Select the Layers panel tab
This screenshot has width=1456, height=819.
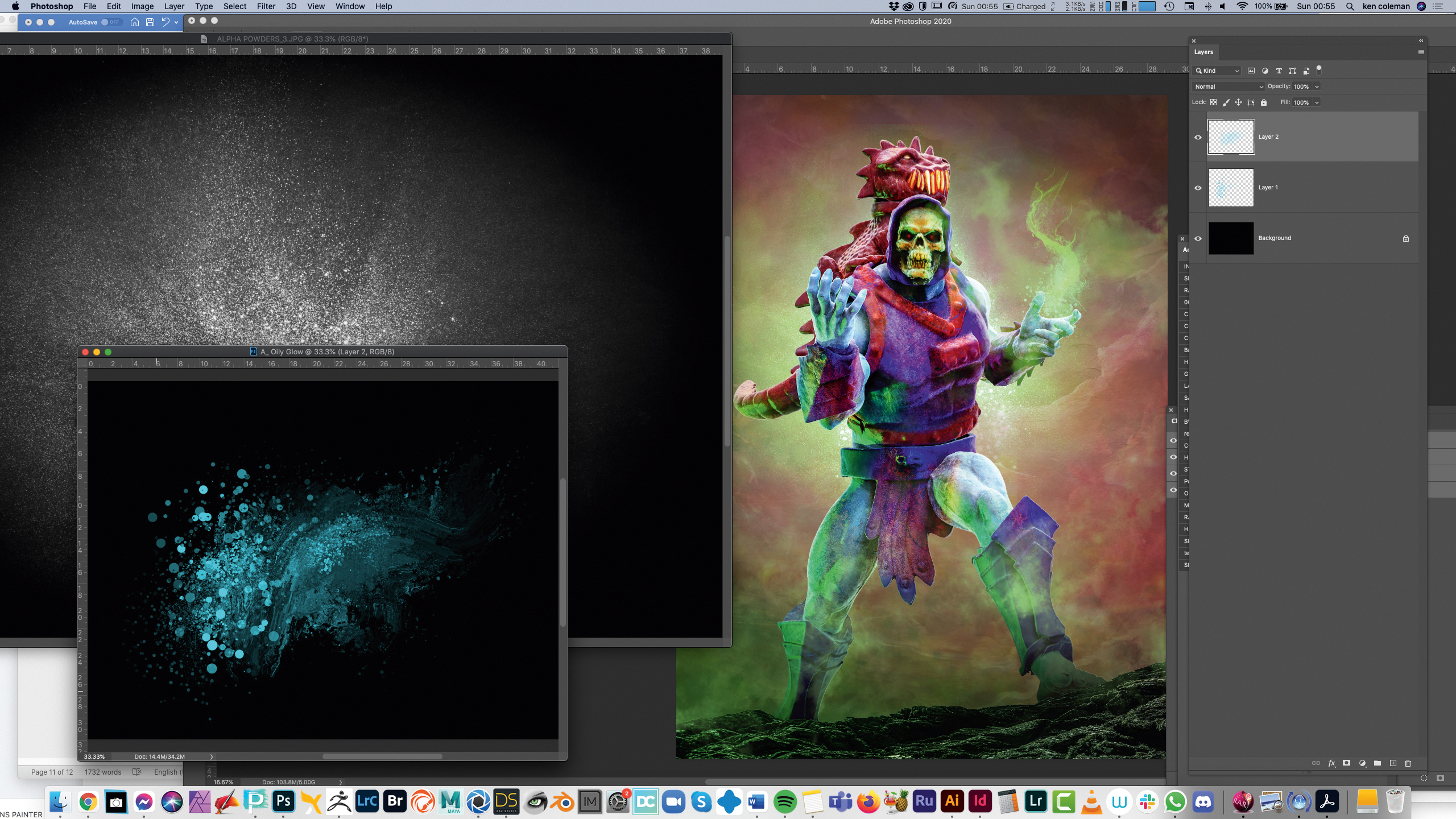(1203, 52)
